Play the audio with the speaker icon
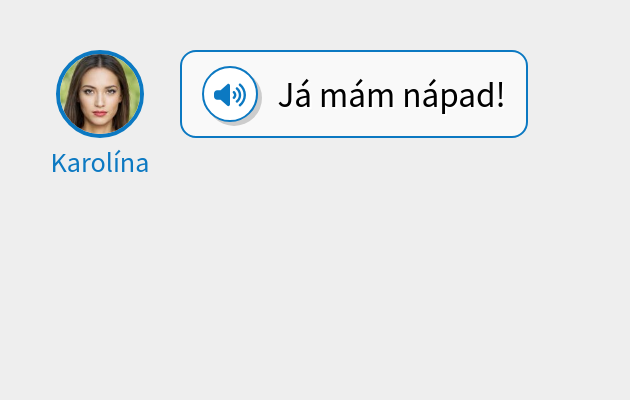The image size is (630, 400). point(230,95)
